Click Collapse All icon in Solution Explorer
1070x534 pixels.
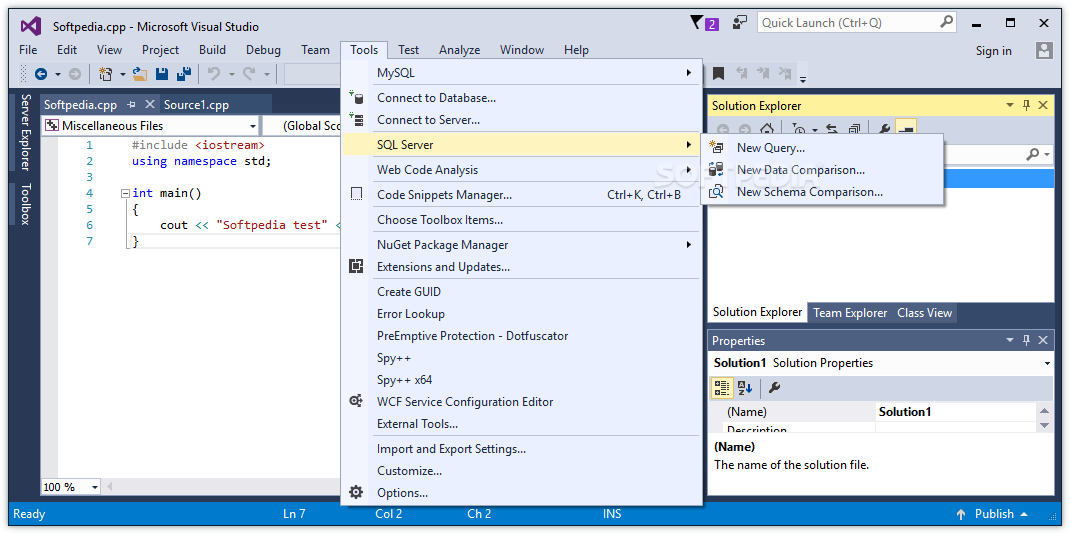(x=854, y=128)
